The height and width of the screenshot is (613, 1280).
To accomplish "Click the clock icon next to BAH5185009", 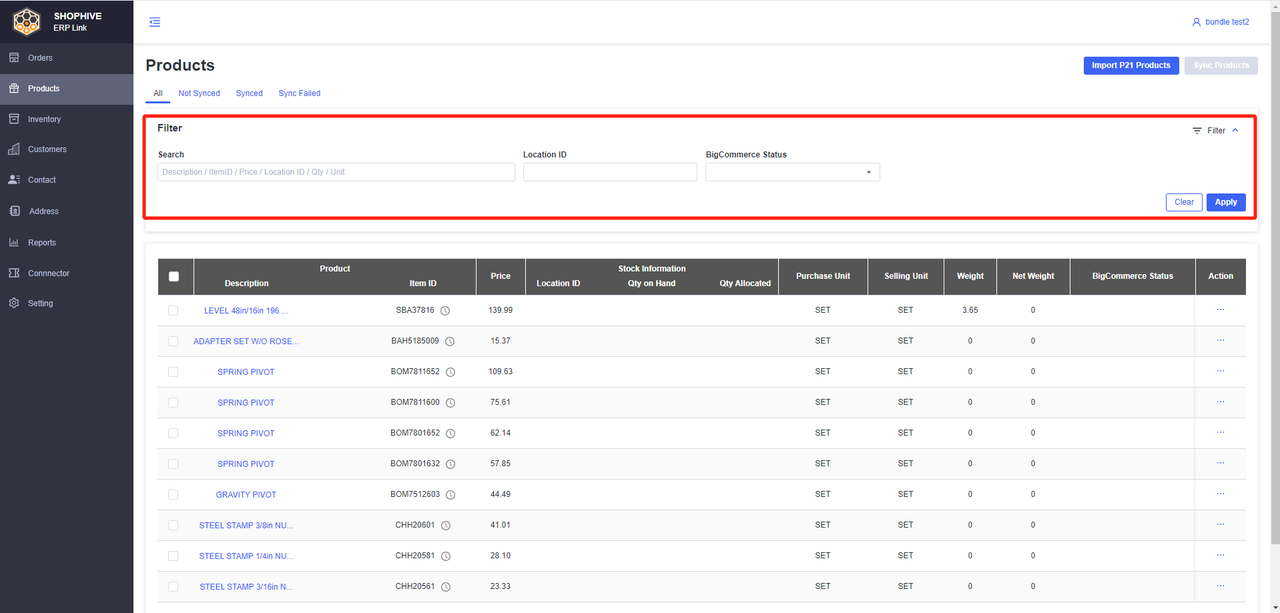I will (x=450, y=342).
